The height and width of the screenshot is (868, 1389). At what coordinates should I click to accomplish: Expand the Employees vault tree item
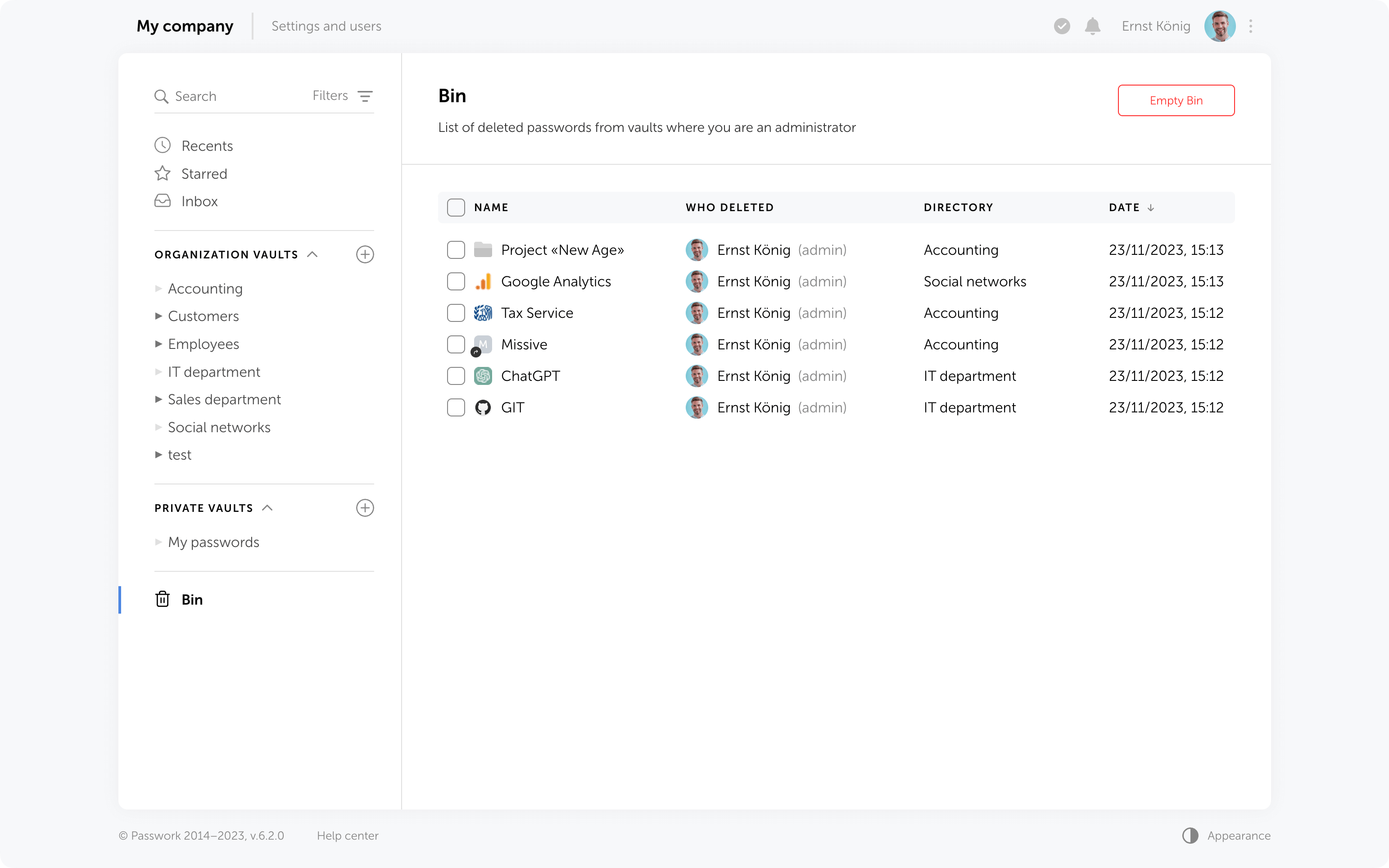pyautogui.click(x=158, y=344)
